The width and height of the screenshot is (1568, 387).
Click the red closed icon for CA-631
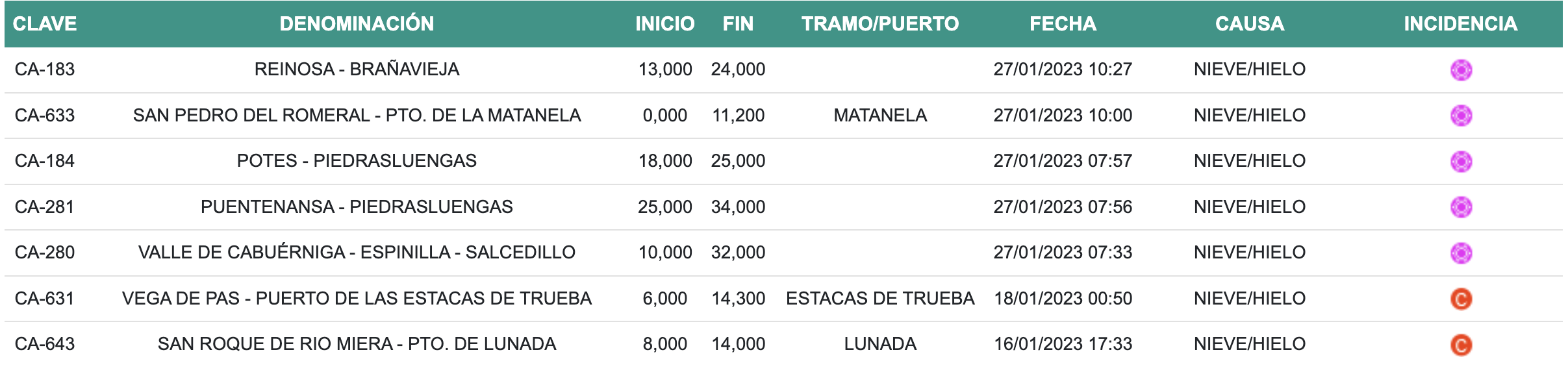(1461, 299)
